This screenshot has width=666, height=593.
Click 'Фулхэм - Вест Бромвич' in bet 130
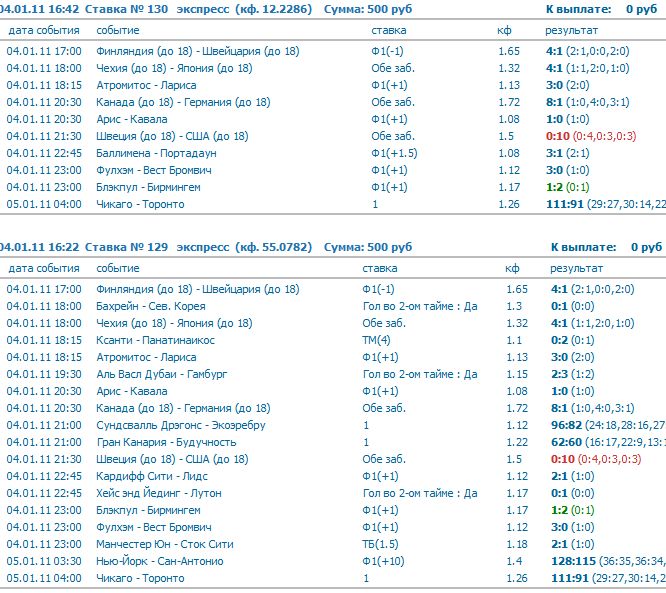coord(154,170)
